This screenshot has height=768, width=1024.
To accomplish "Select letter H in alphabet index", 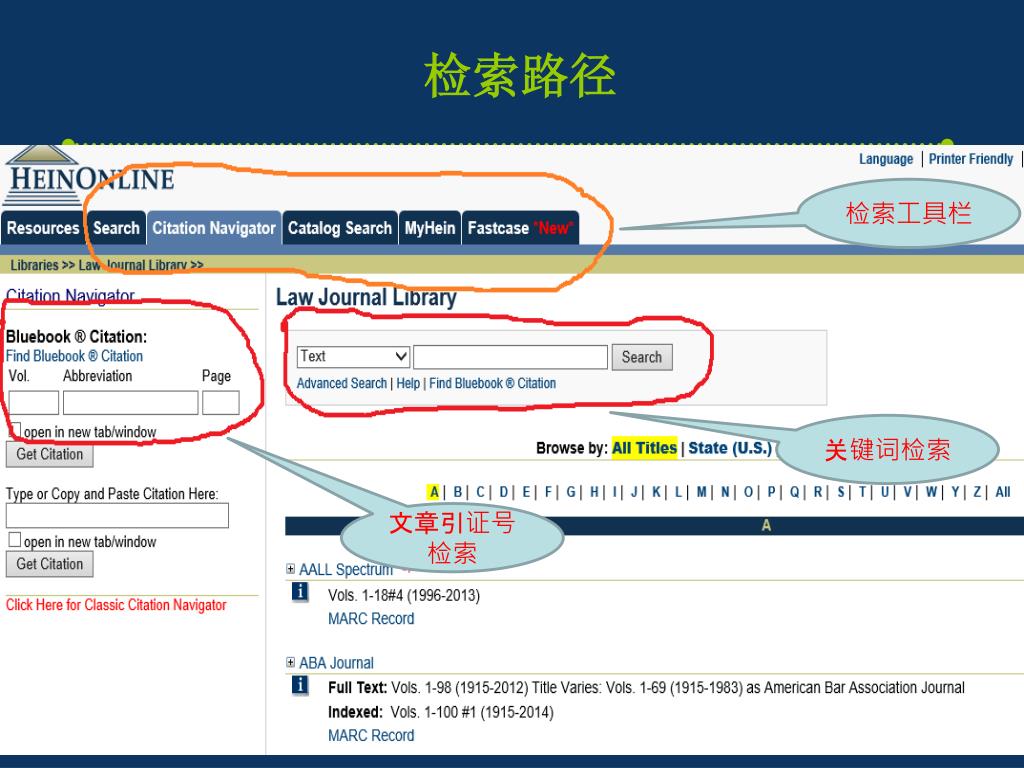I will (x=594, y=492).
